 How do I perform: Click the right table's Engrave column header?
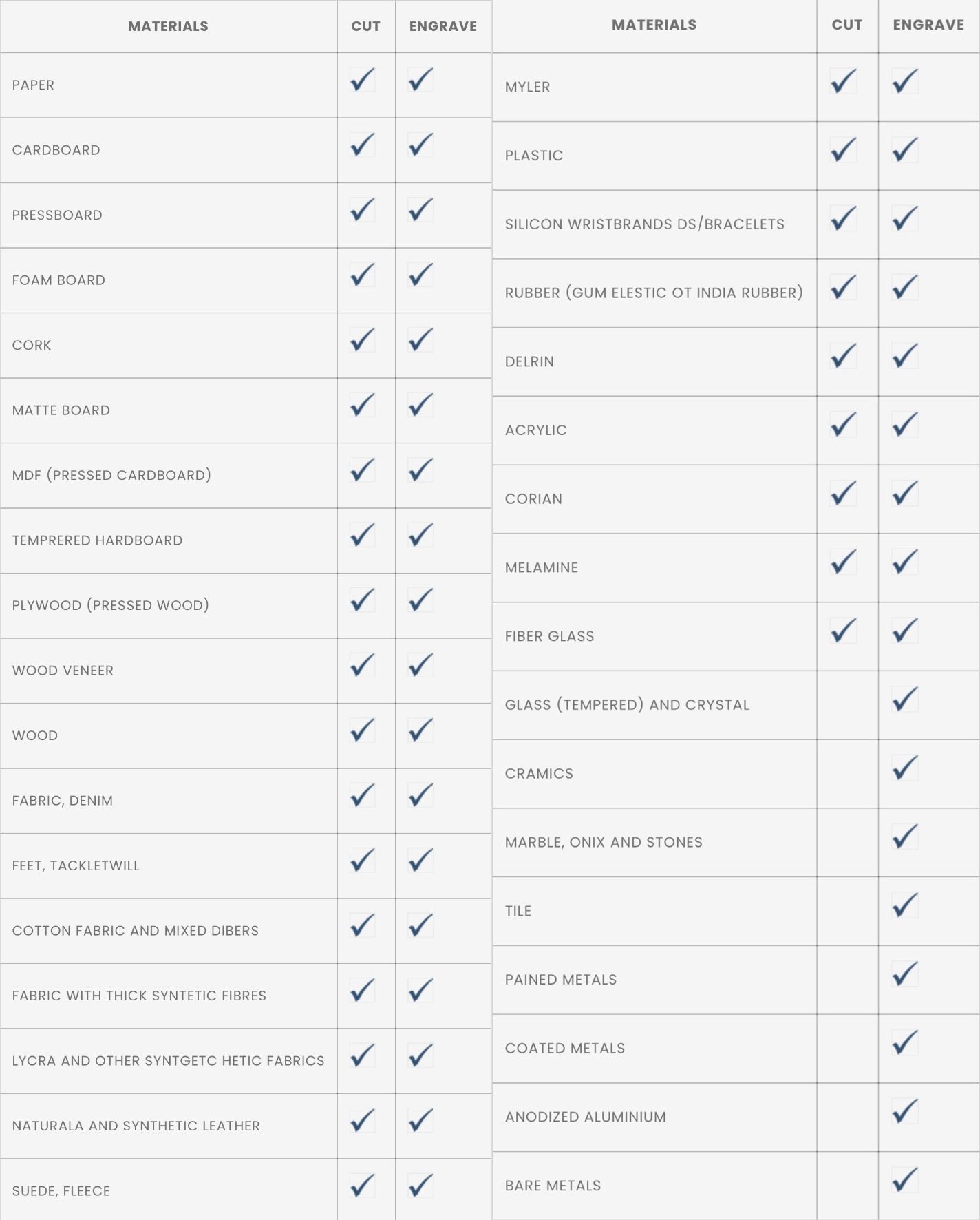pos(928,25)
